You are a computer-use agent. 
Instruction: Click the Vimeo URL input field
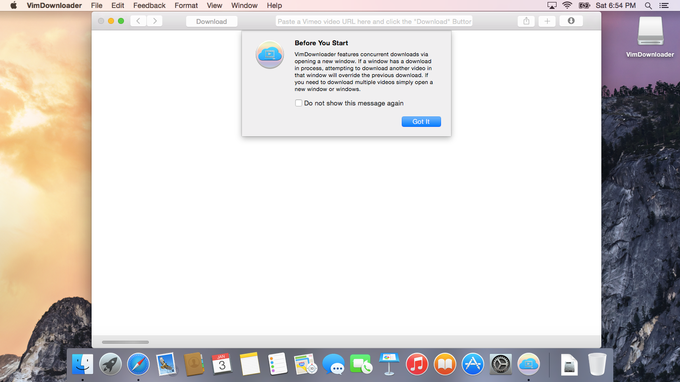click(x=374, y=21)
